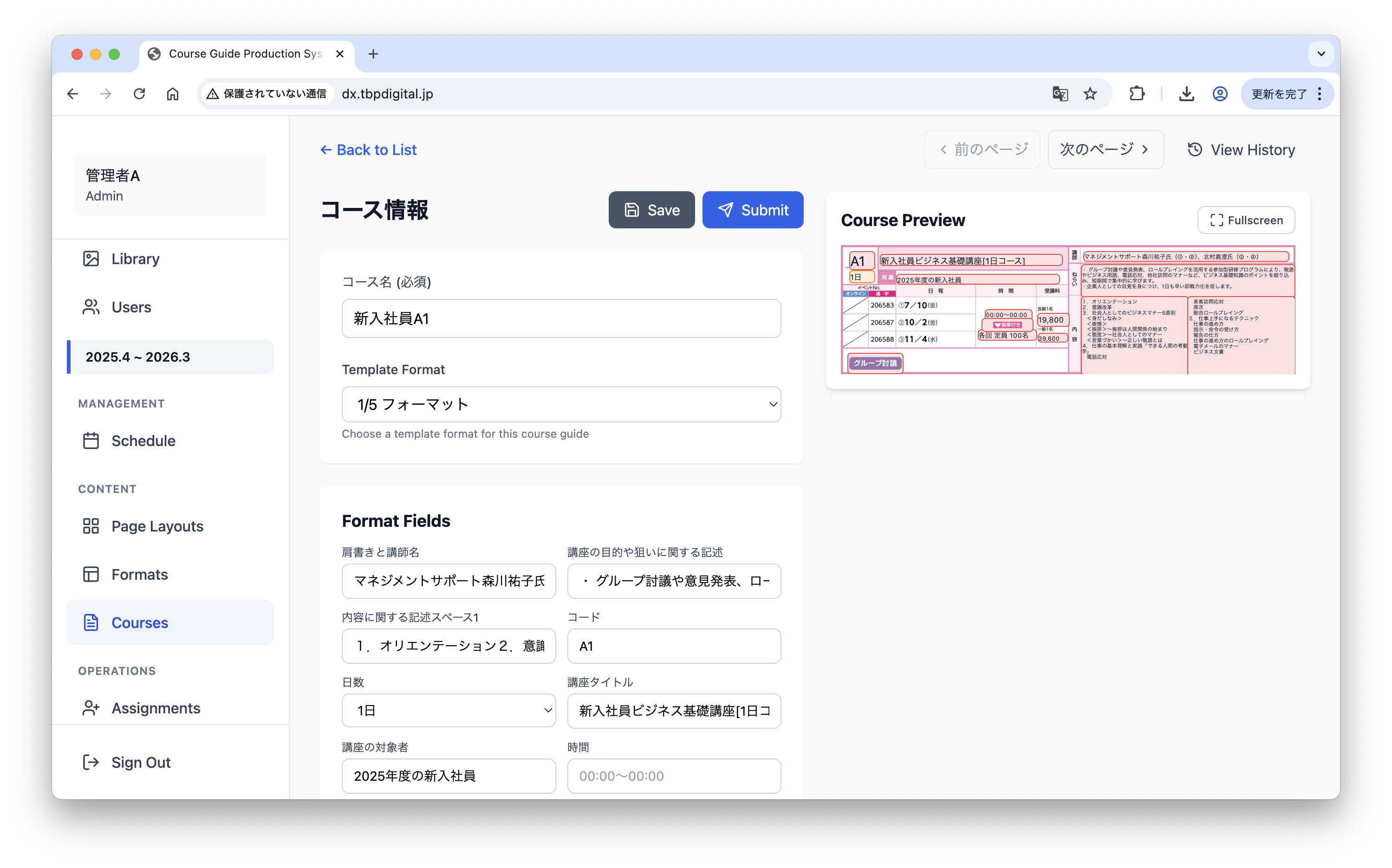The width and height of the screenshot is (1392, 868).
Task: Open Course Preview in Fullscreen
Action: pos(1245,220)
